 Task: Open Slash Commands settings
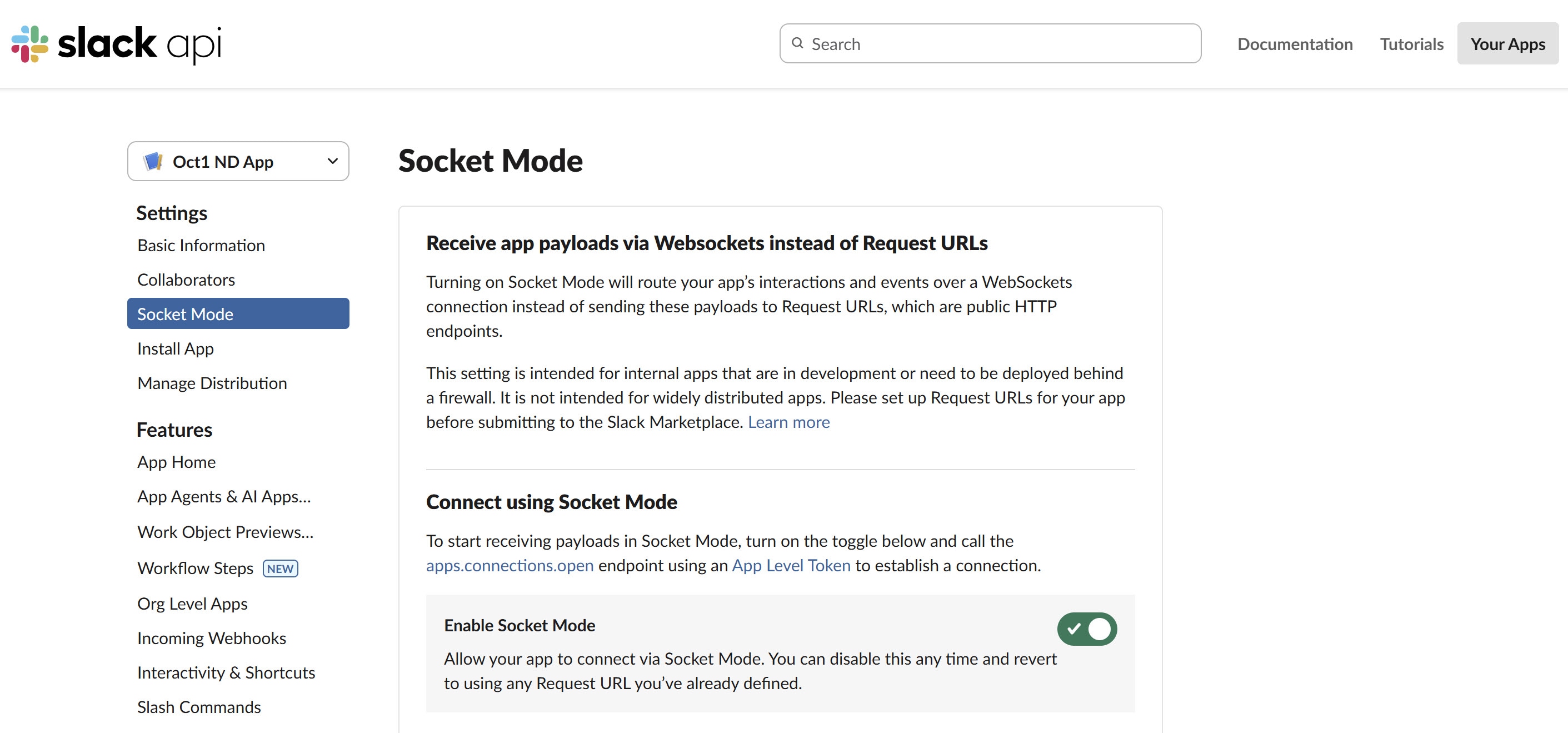[199, 706]
